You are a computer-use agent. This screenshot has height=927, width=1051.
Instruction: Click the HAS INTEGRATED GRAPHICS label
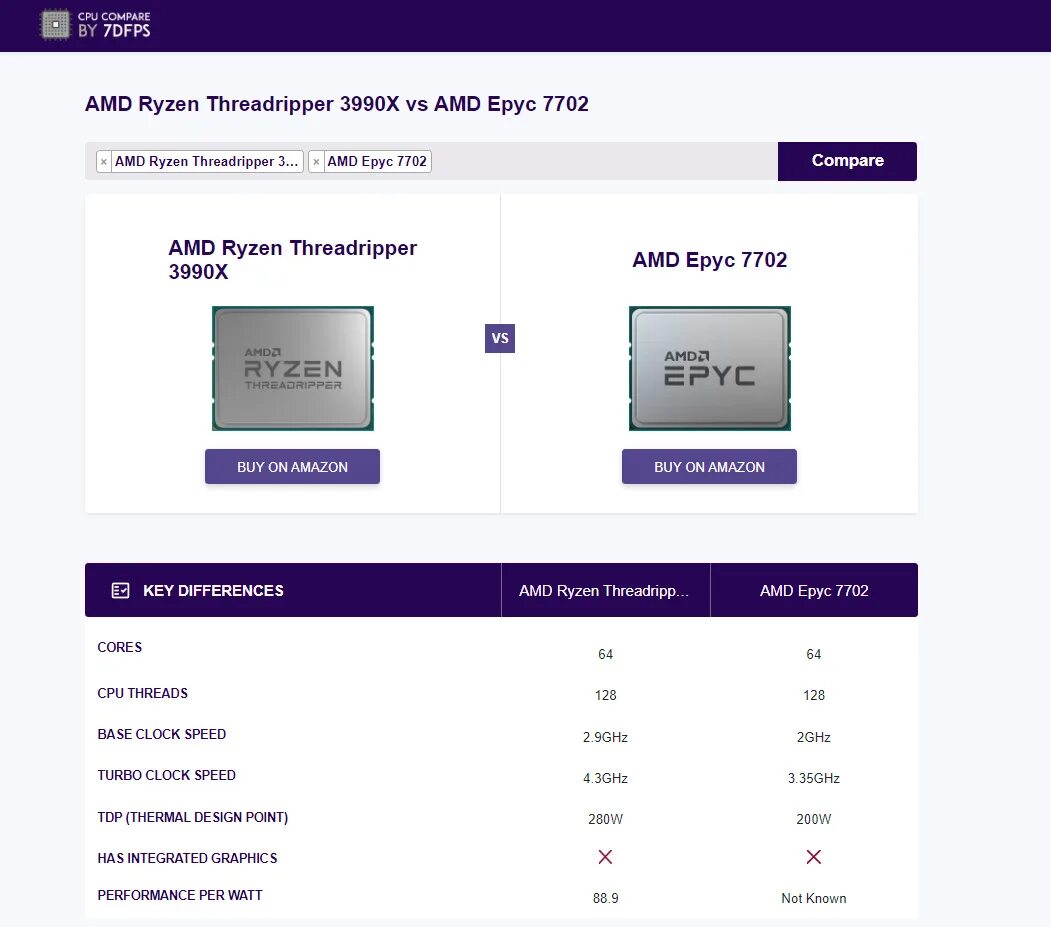click(x=187, y=858)
